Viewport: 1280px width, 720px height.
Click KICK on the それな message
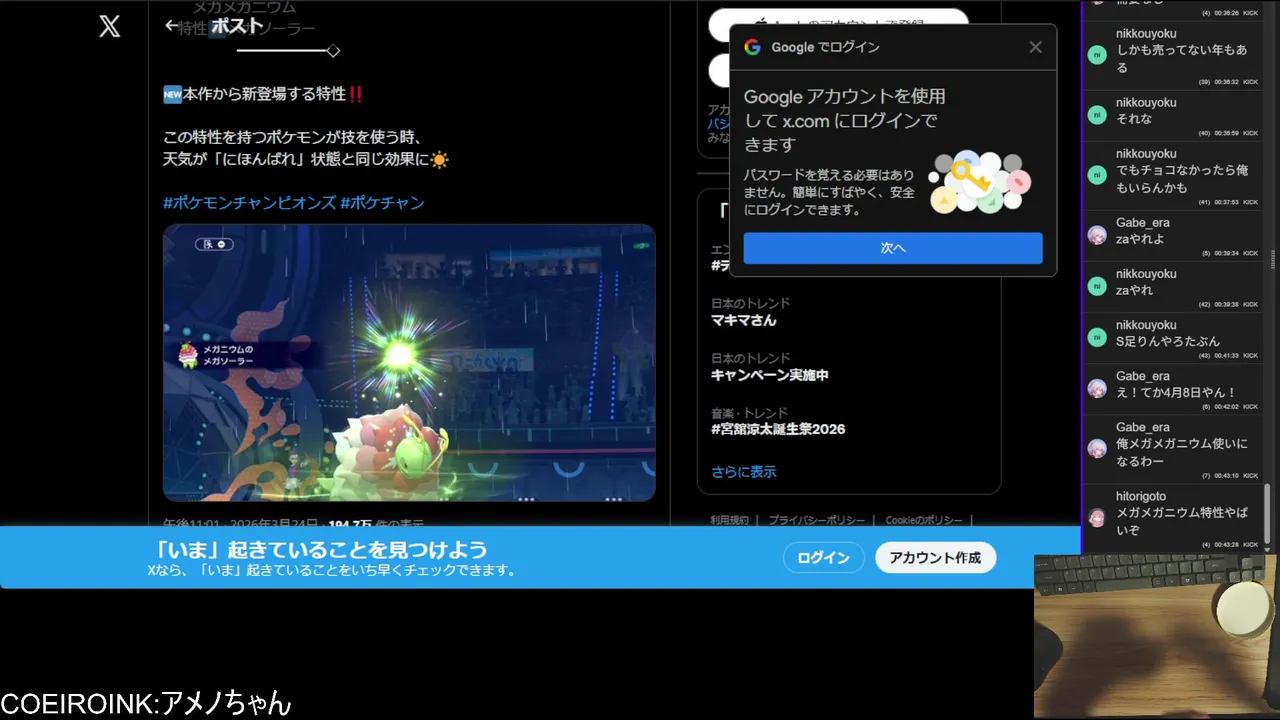(1250, 133)
